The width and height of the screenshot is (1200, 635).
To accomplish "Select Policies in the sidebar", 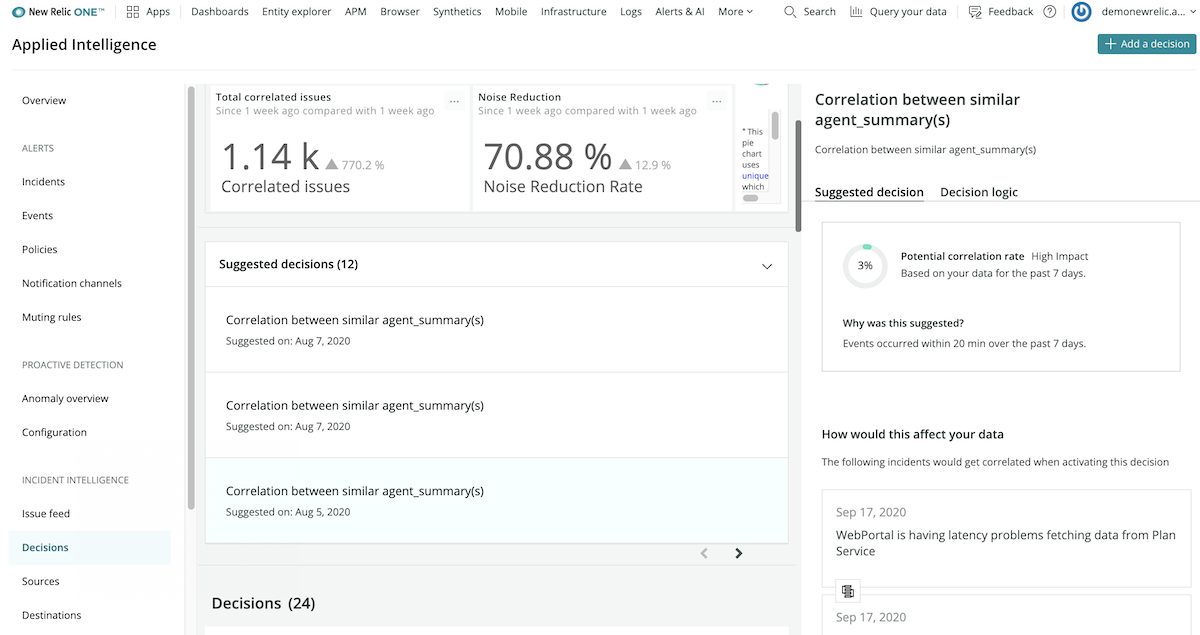I will pyautogui.click(x=40, y=250).
